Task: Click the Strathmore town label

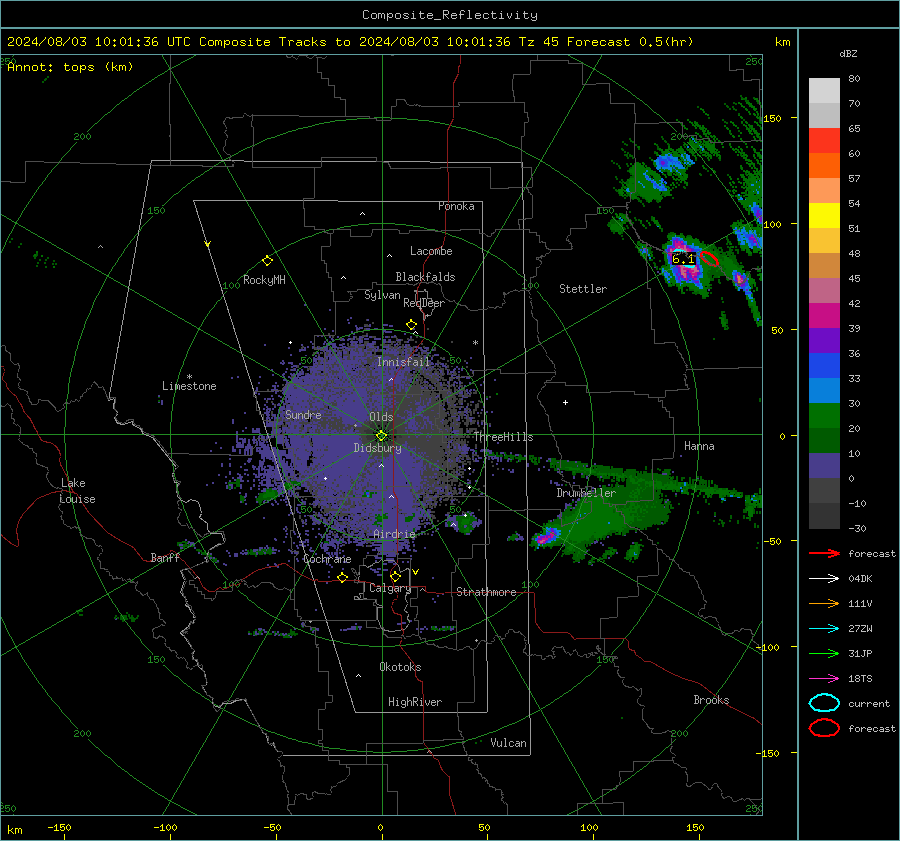Action: click(x=486, y=592)
